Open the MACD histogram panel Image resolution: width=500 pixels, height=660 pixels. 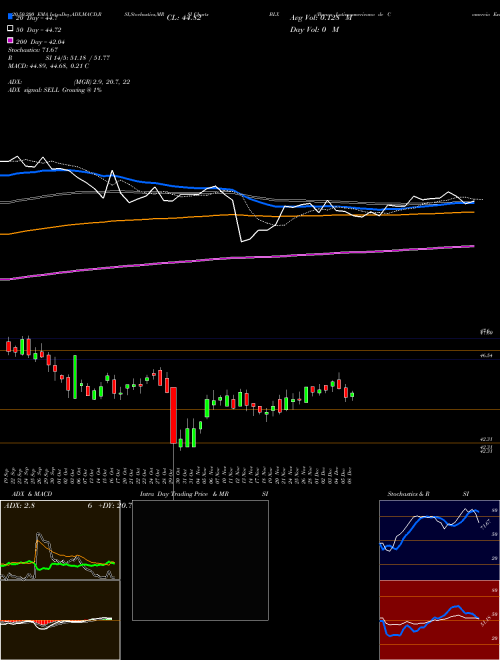pos(60,620)
